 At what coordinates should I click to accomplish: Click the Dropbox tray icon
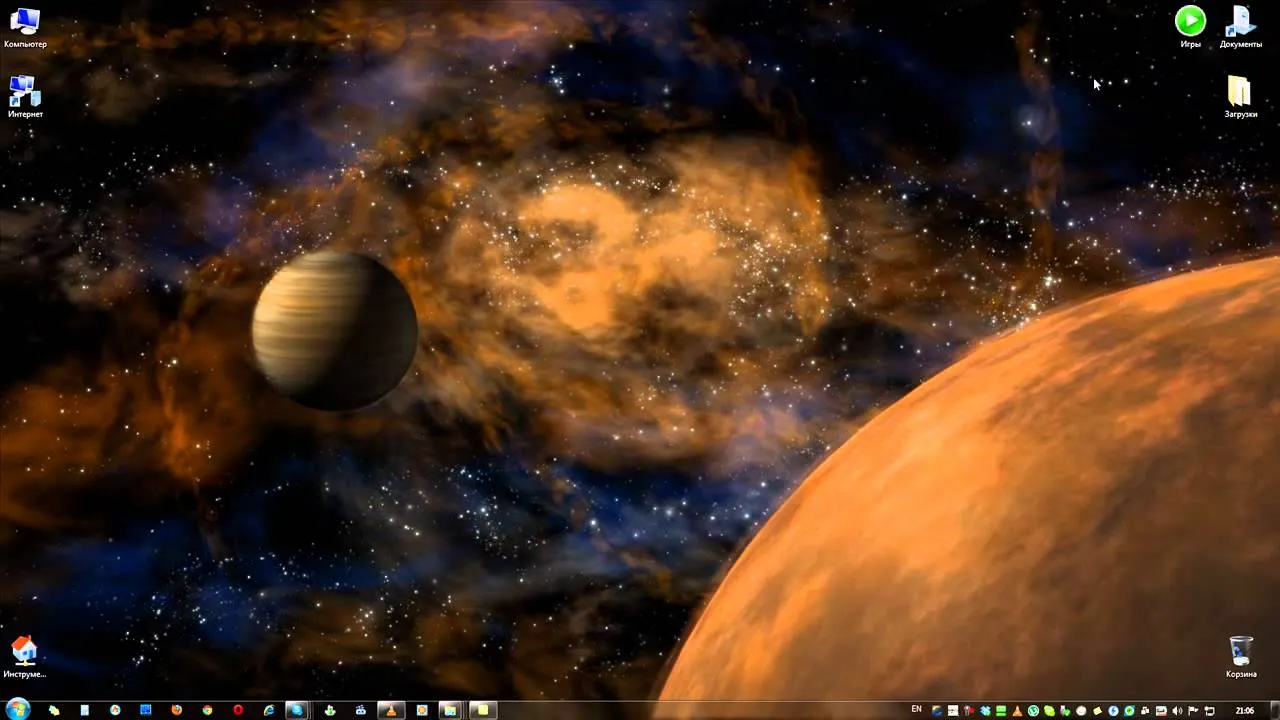point(985,711)
